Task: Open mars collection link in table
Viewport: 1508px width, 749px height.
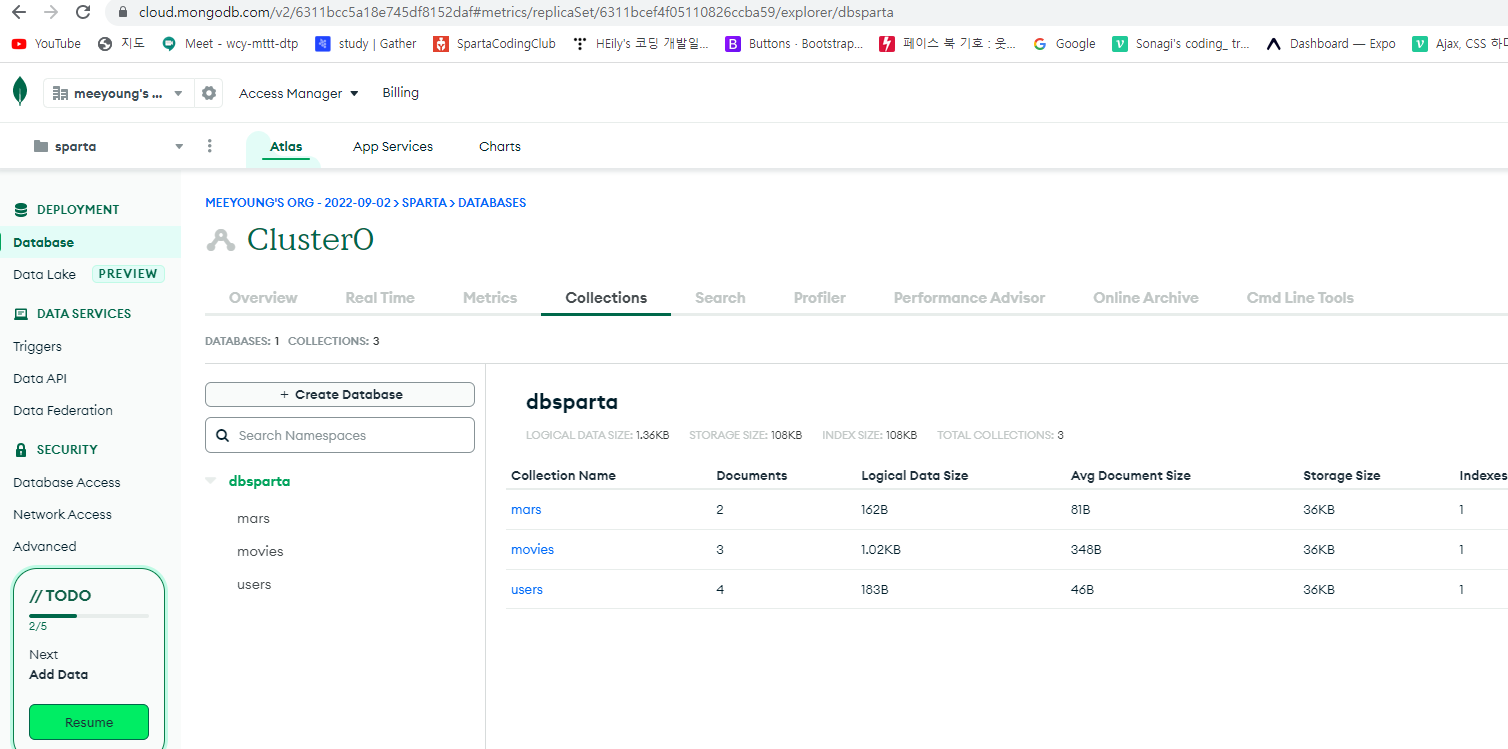Action: coord(526,510)
